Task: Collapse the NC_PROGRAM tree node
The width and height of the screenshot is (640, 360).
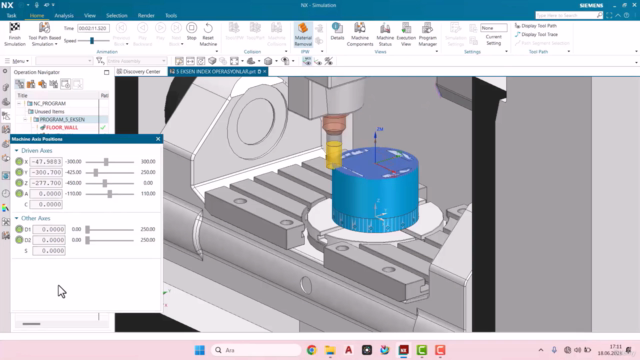Action: 19,104
